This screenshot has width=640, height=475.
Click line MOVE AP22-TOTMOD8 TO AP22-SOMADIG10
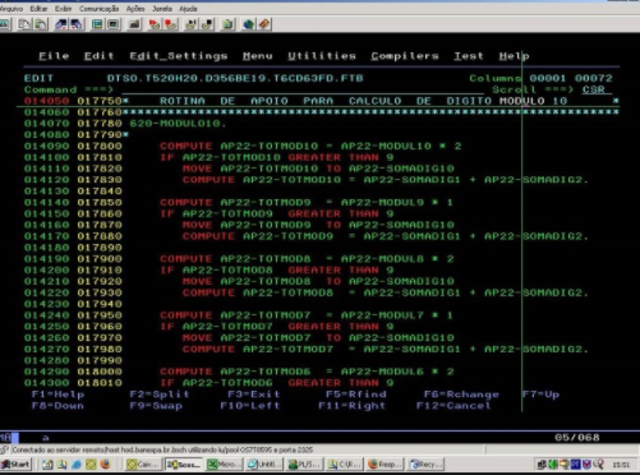pos(318,282)
